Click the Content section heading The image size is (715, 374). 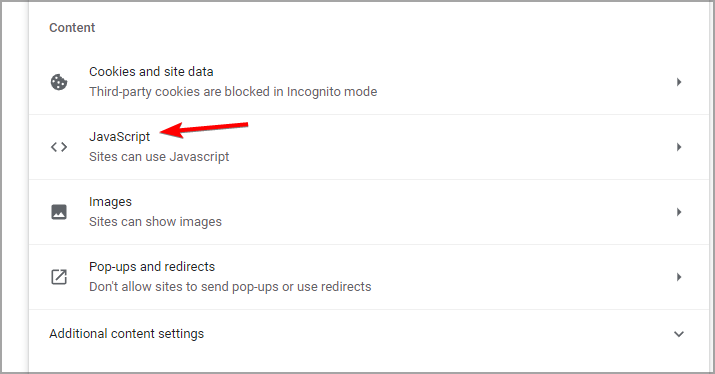[x=72, y=28]
